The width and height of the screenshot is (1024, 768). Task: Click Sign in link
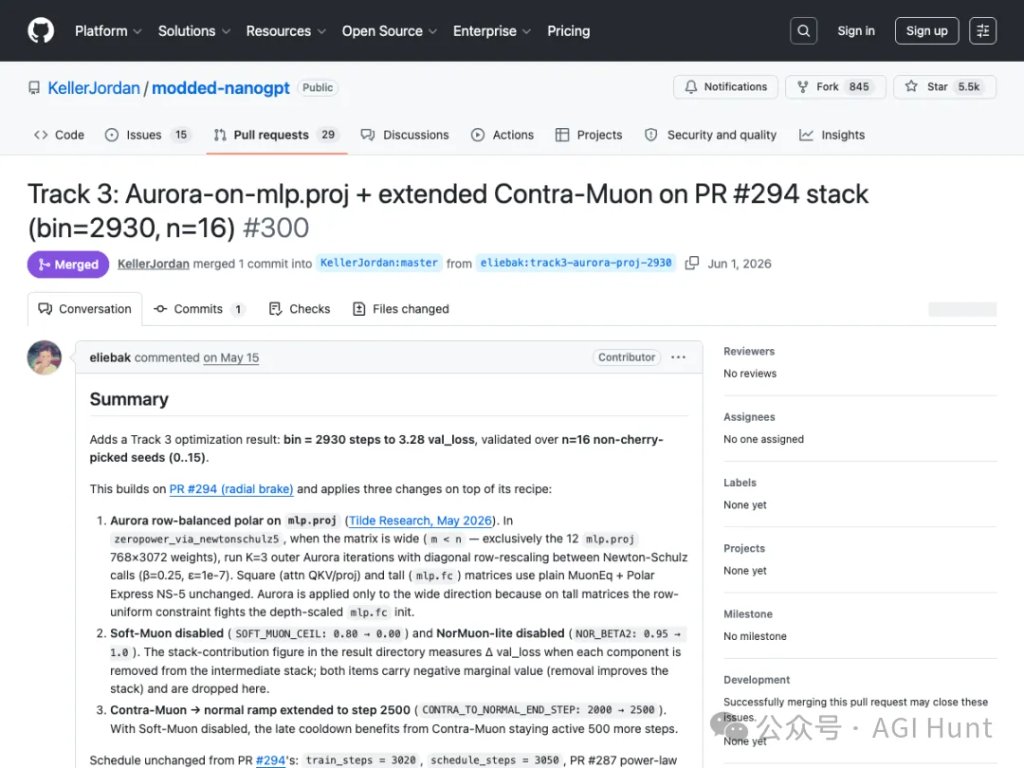click(x=856, y=31)
